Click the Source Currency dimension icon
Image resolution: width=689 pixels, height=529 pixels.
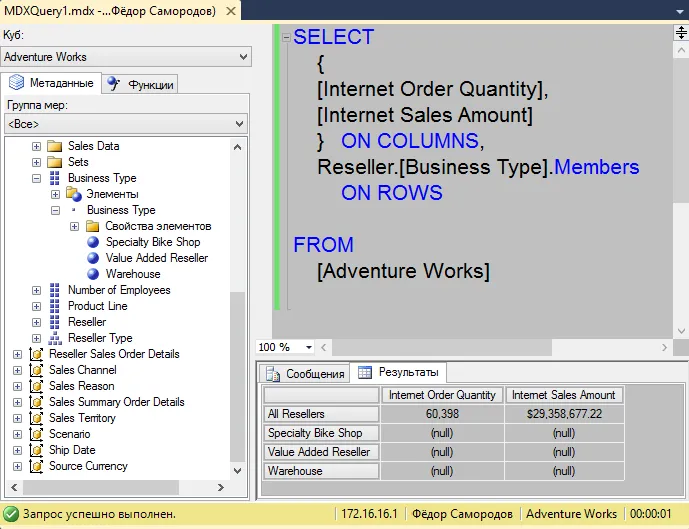pyautogui.click(x=36, y=466)
